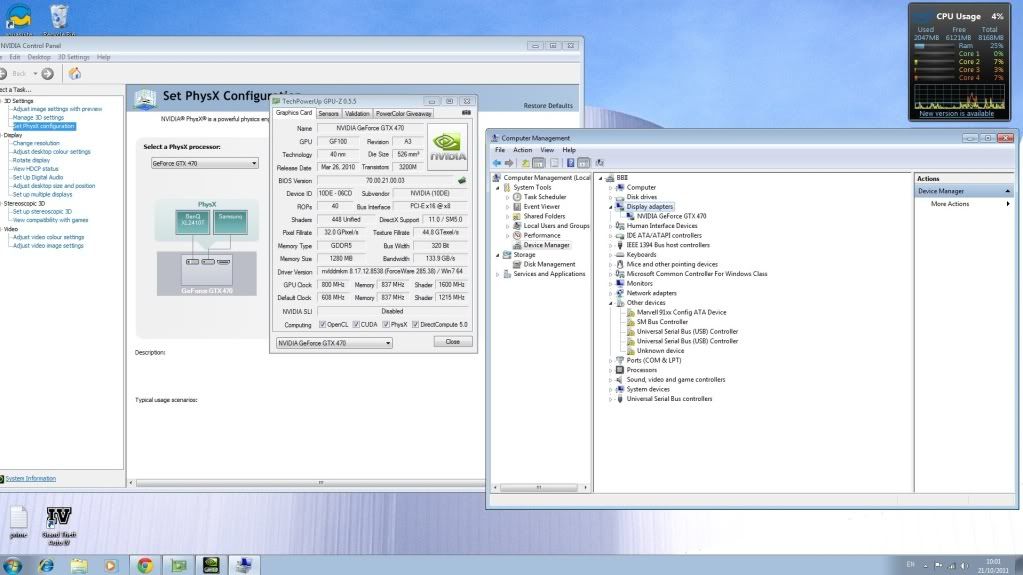The image size is (1023, 575).
Task: Open Recycle Bin on desktop
Action: click(59, 18)
